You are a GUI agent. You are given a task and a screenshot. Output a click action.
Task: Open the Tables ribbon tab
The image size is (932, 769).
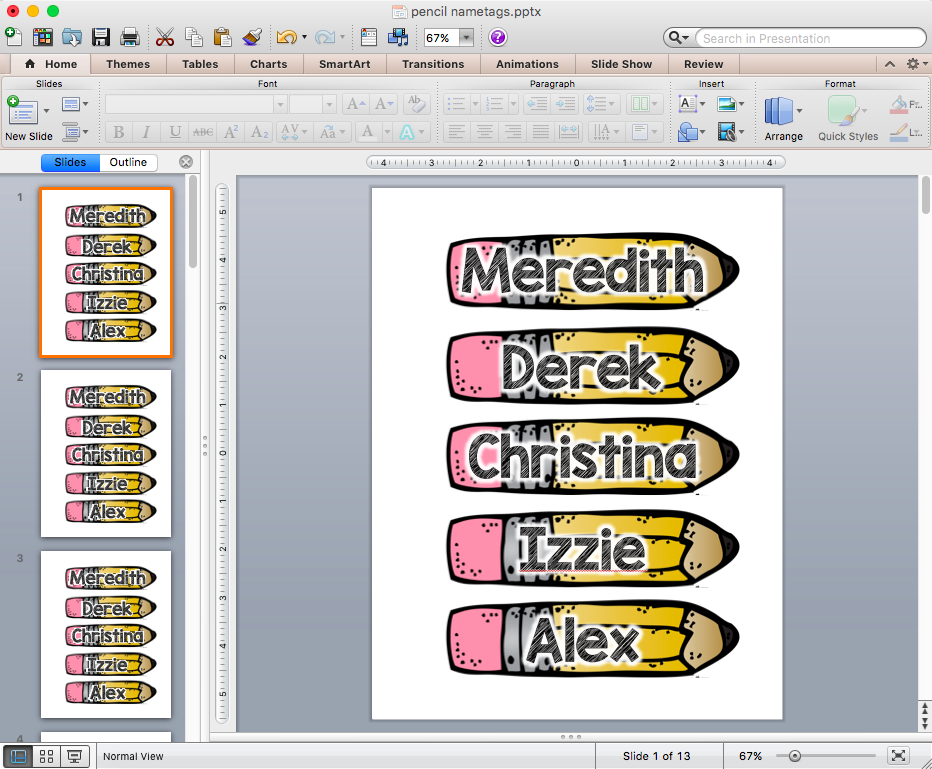pyautogui.click(x=200, y=64)
